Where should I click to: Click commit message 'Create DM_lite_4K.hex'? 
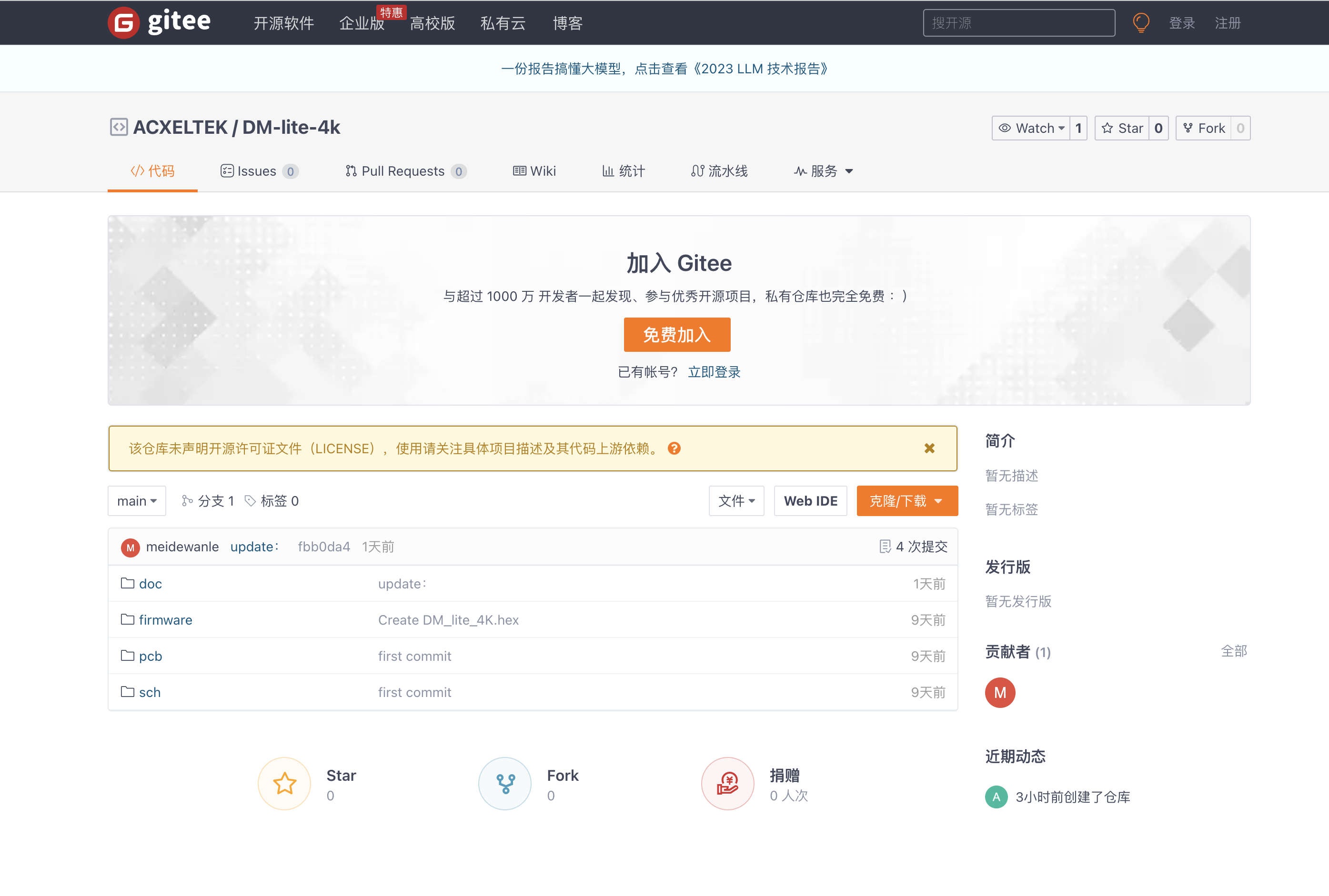(x=448, y=619)
